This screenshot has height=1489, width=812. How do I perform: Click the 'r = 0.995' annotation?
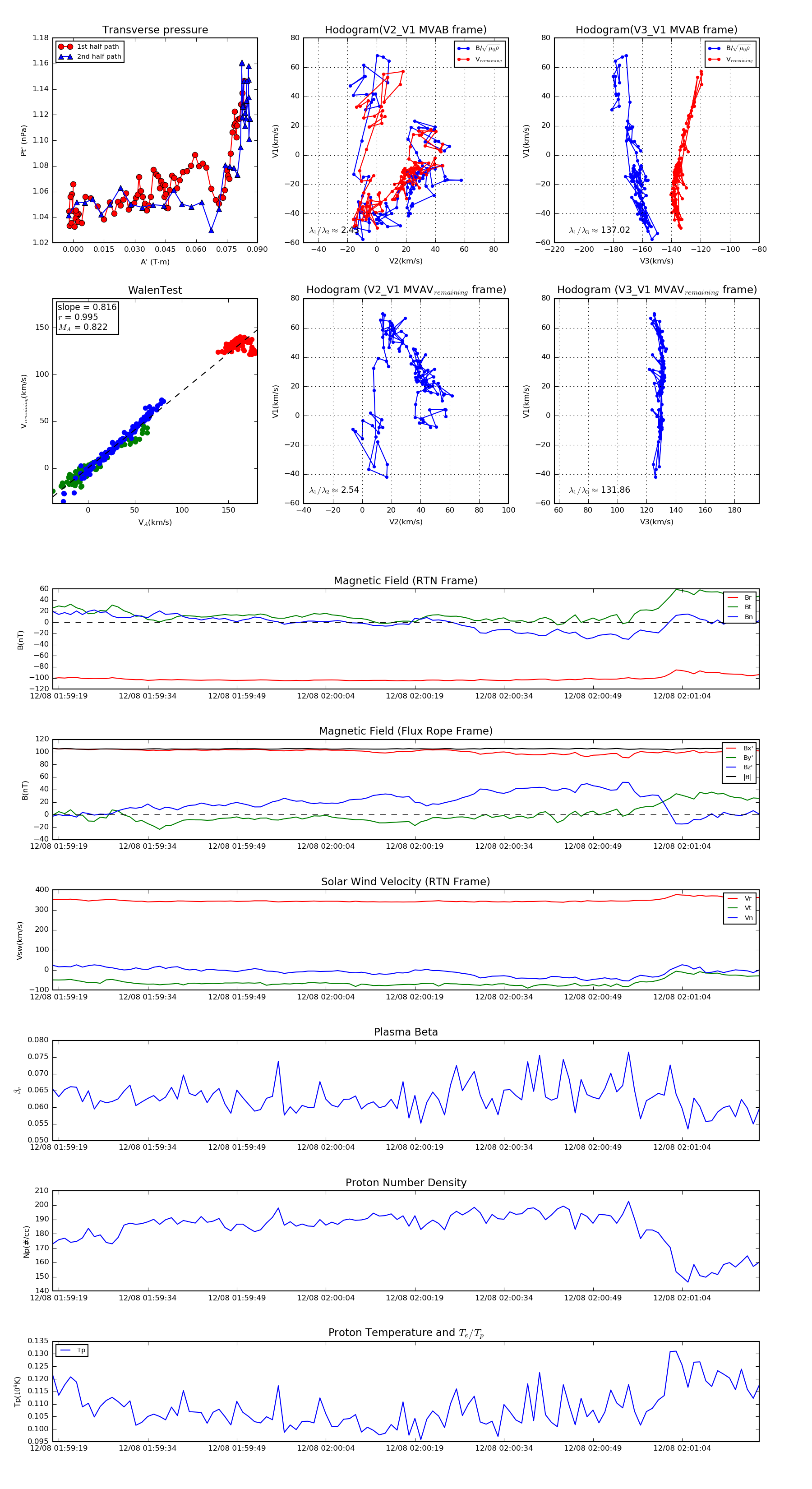pyautogui.click(x=78, y=317)
